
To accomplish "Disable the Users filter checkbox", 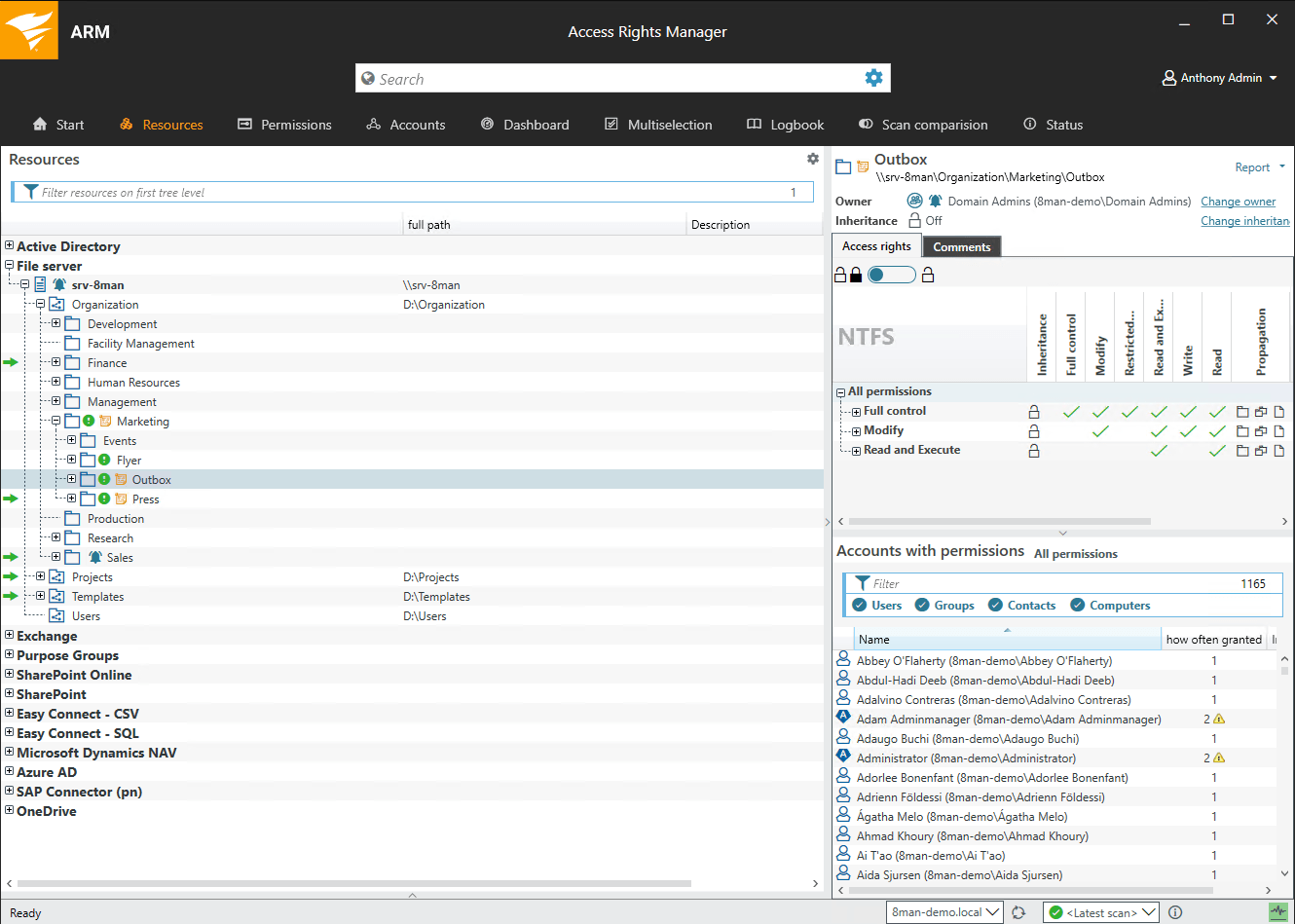I will tap(858, 605).
